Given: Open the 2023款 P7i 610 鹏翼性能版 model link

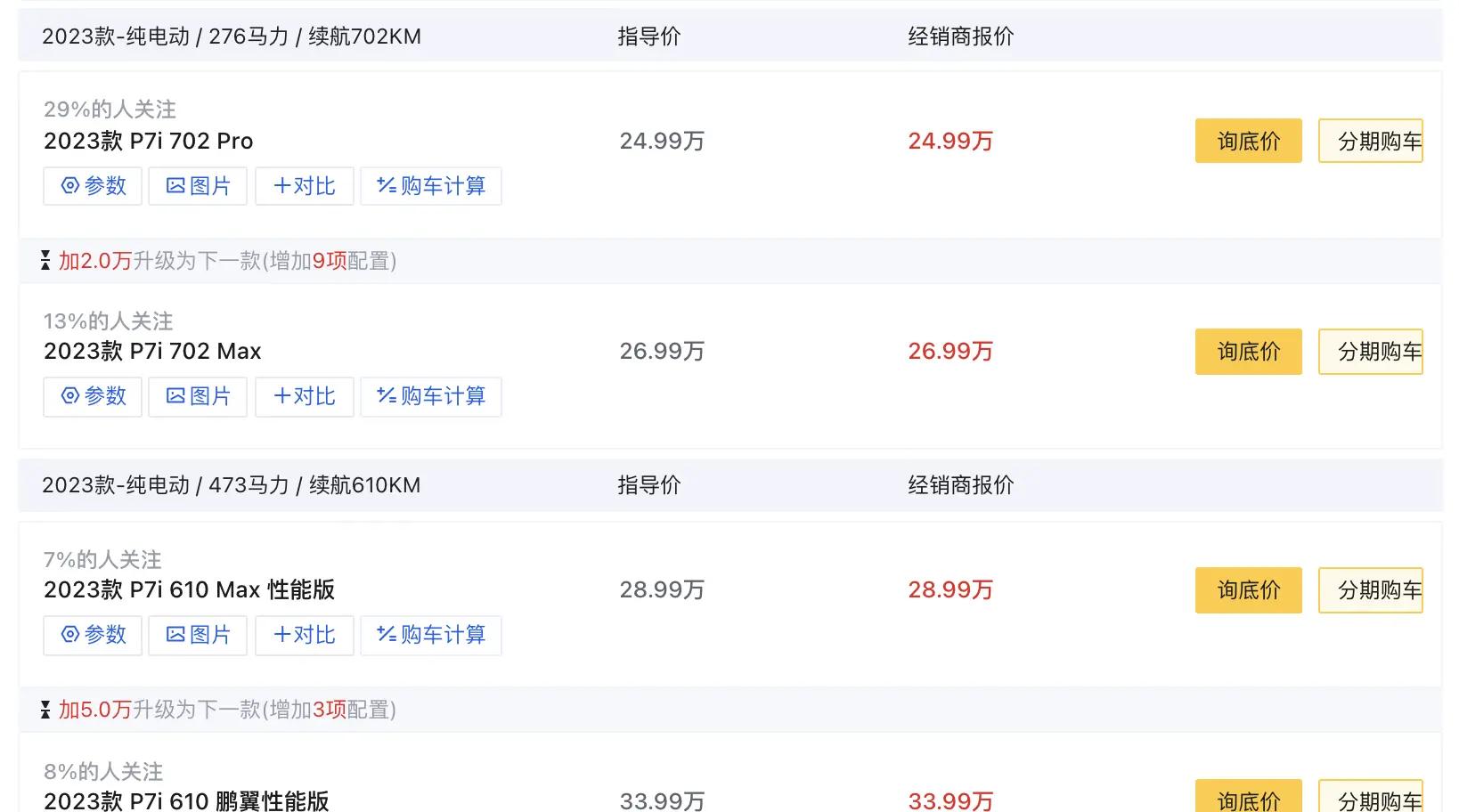Looking at the screenshot, I should [x=186, y=800].
